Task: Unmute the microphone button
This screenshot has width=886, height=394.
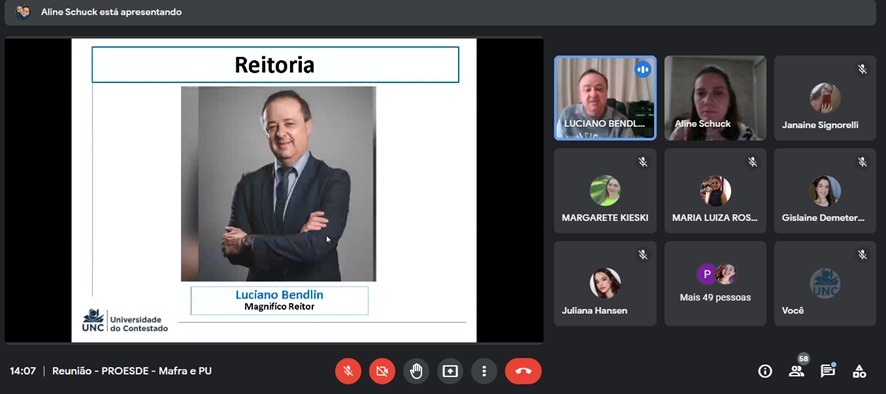Action: [x=349, y=371]
